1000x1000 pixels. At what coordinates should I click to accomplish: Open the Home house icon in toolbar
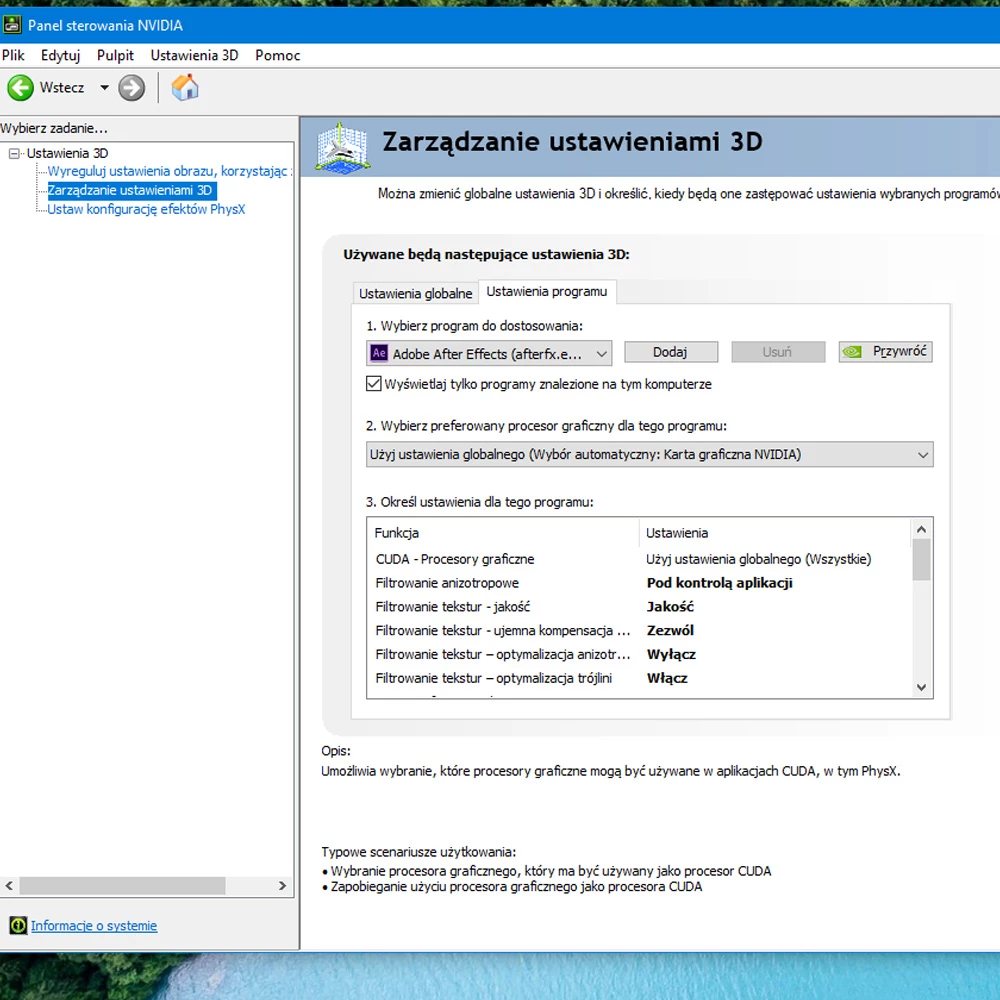(185, 87)
